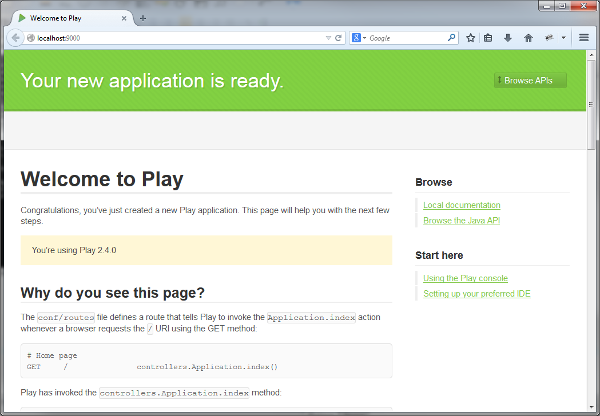Click the add-on toolbar icon
The height and width of the screenshot is (416, 600).
pyautogui.click(x=549, y=38)
